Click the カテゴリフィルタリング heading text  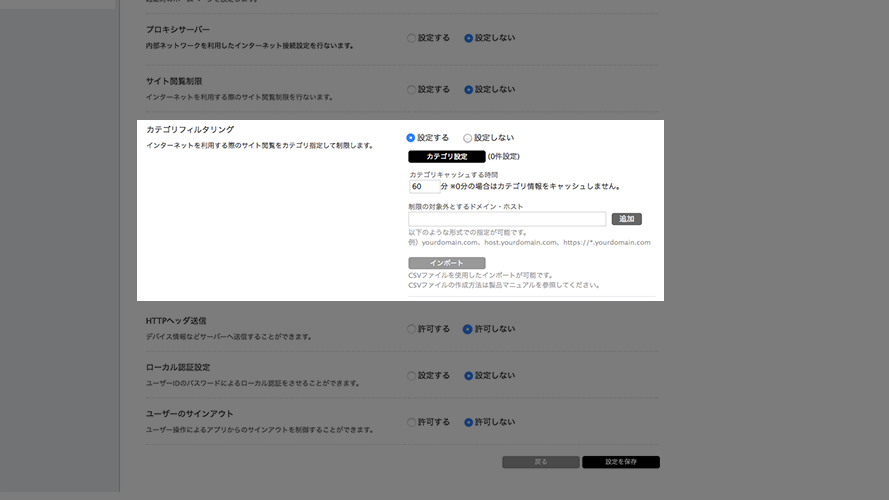click(190, 130)
